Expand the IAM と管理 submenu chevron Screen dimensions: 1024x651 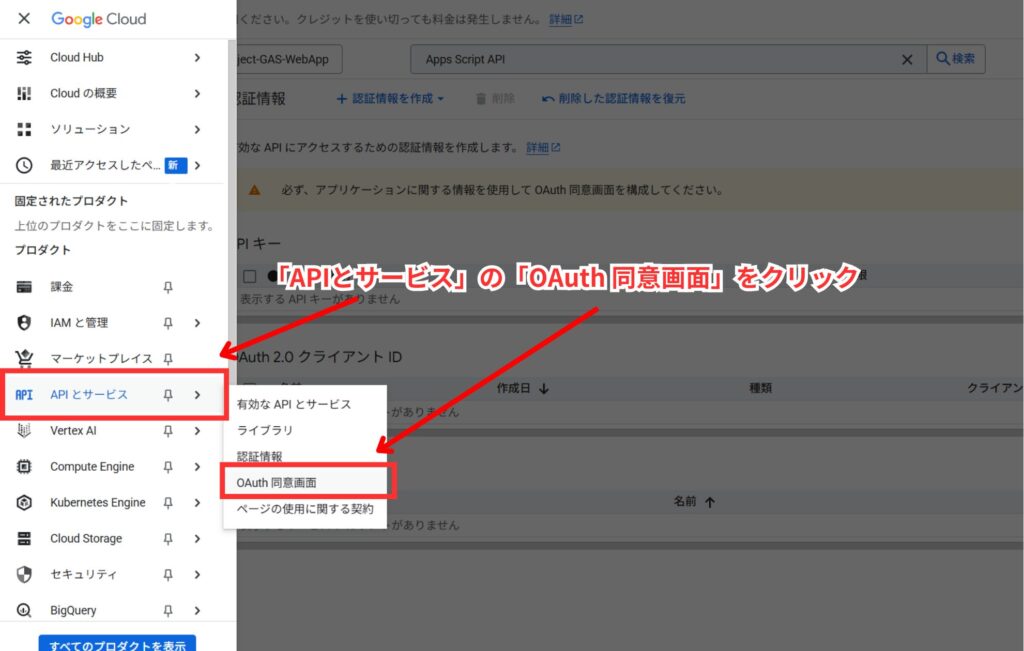(197, 323)
